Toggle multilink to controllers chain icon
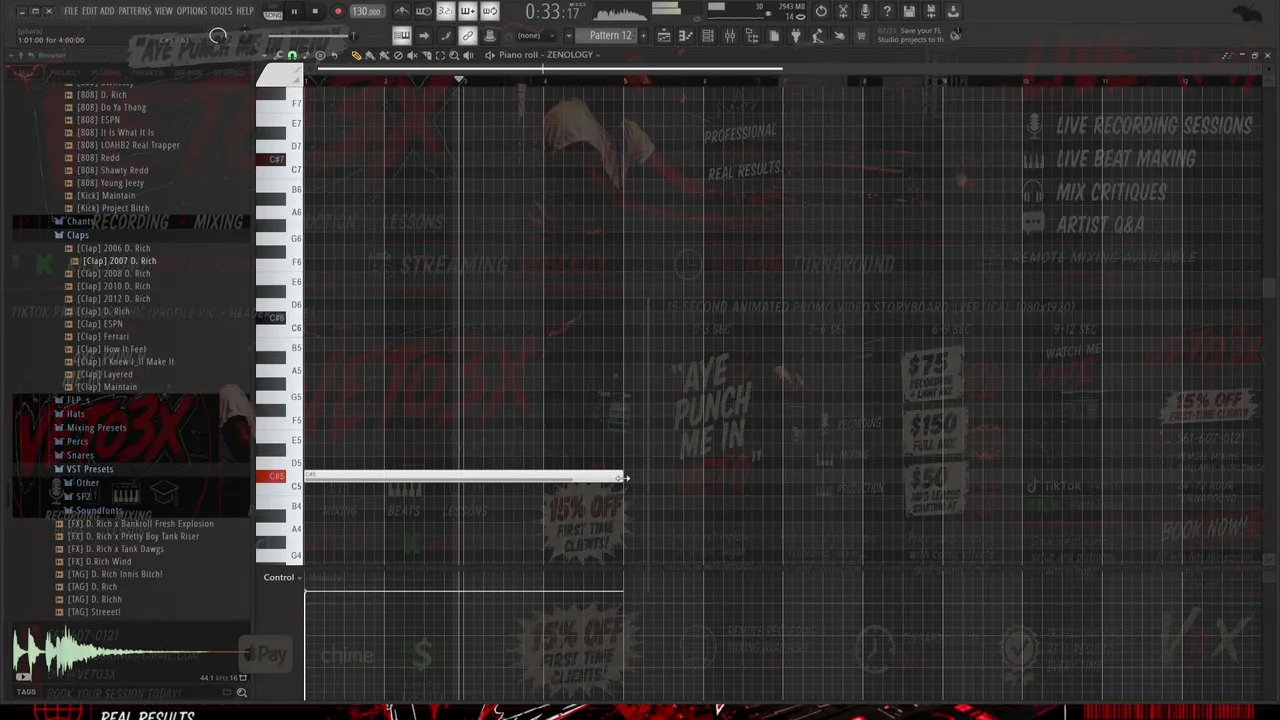 tap(468, 36)
